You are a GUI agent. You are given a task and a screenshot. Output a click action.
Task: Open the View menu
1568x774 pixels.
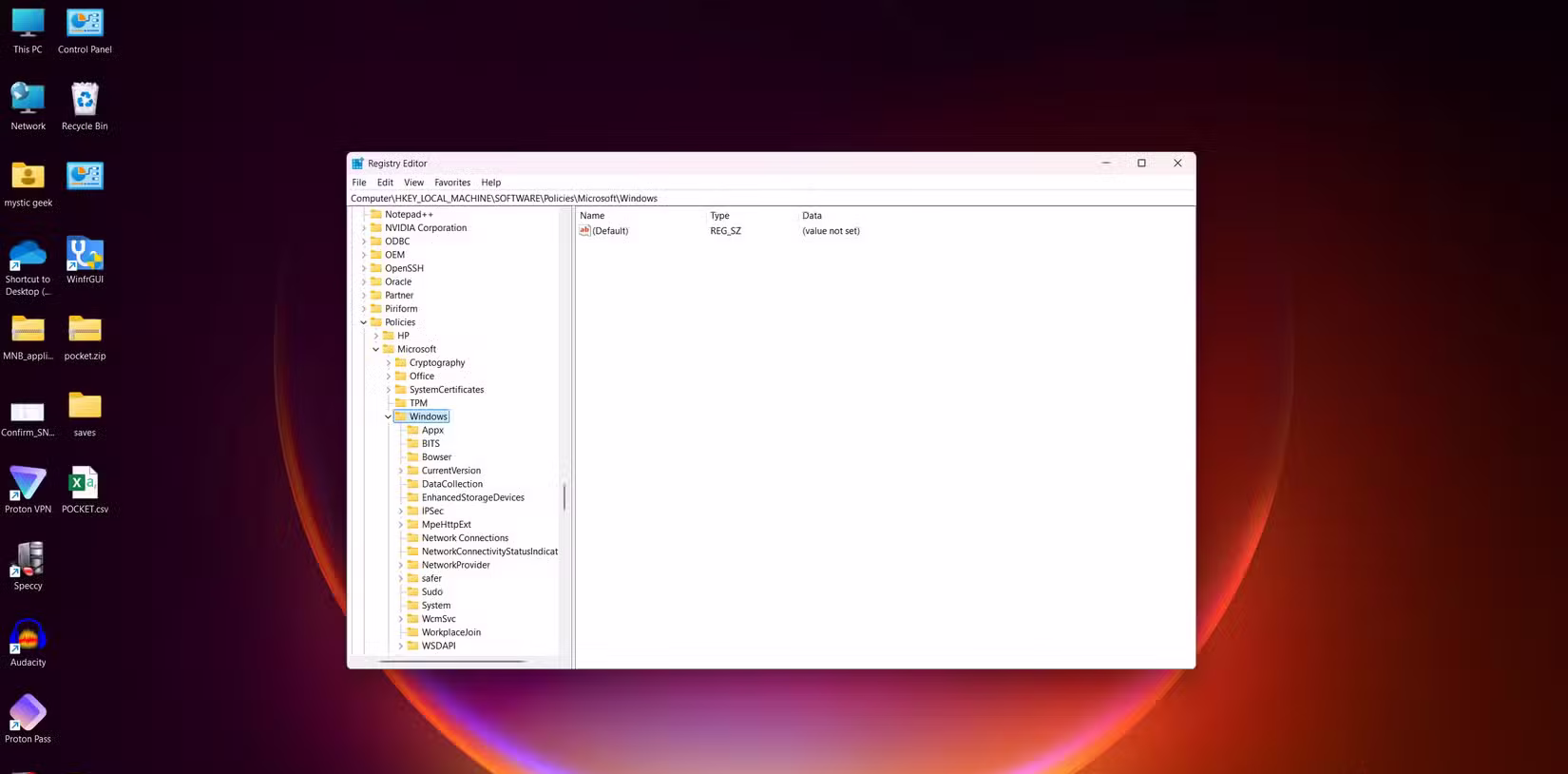413,183
